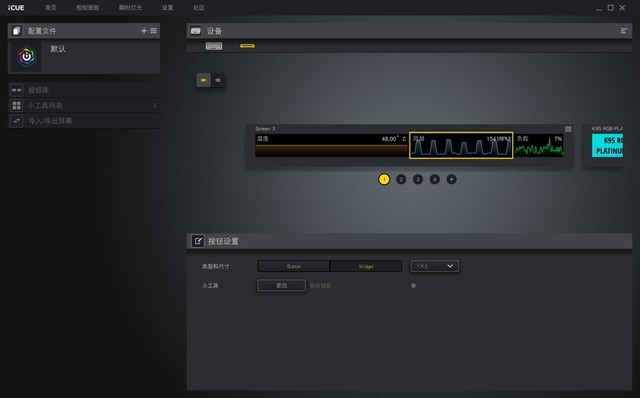Select the 默认 default profile

[x=84, y=56]
